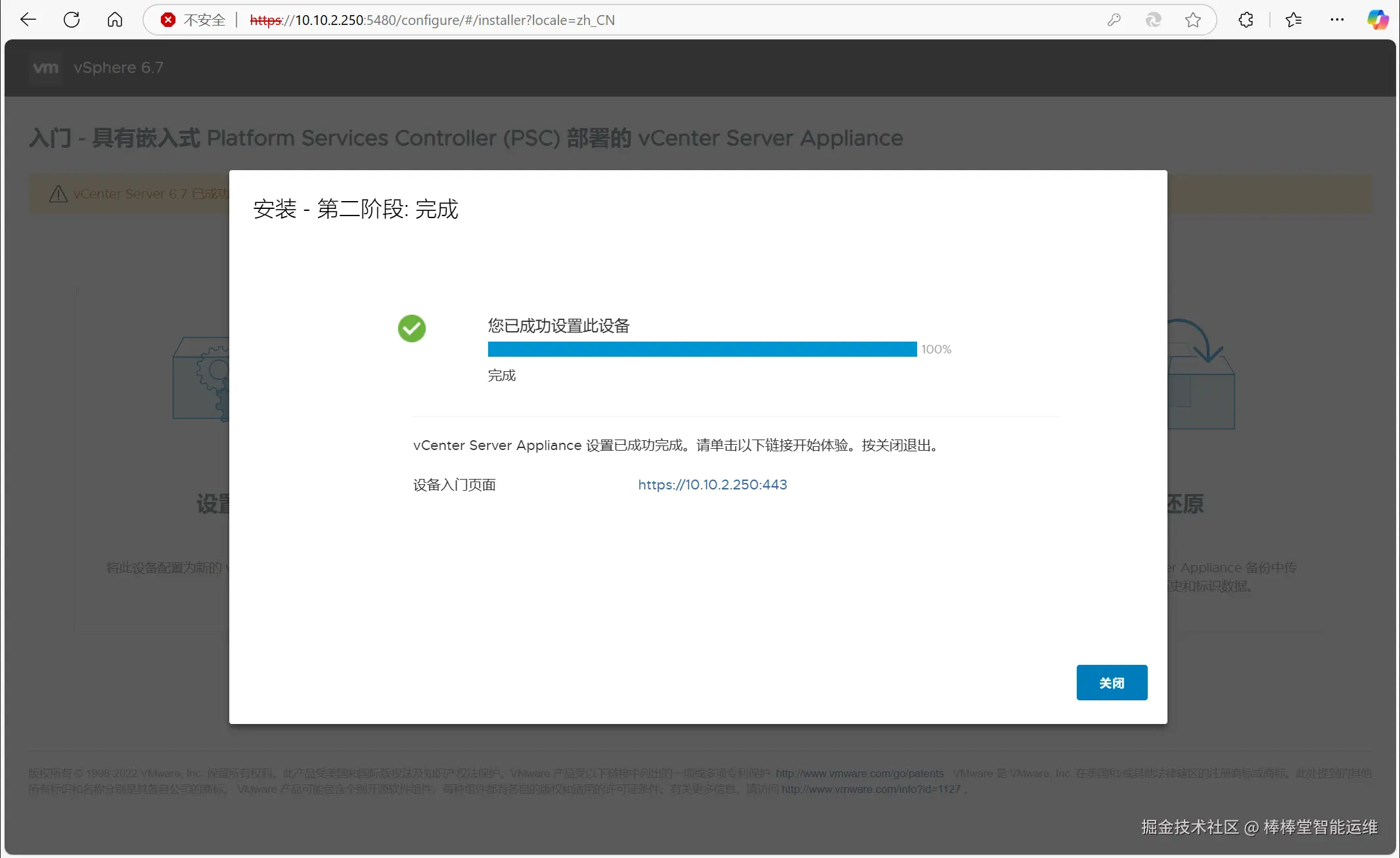
Task: Click the browser sync icon in address bar
Action: (1153, 20)
